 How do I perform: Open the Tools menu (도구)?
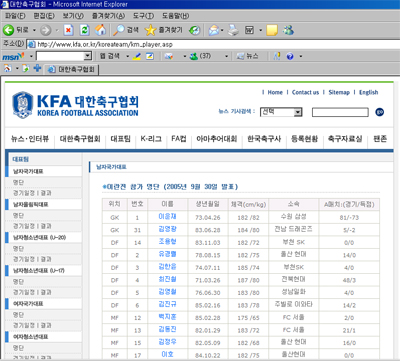[143, 16]
